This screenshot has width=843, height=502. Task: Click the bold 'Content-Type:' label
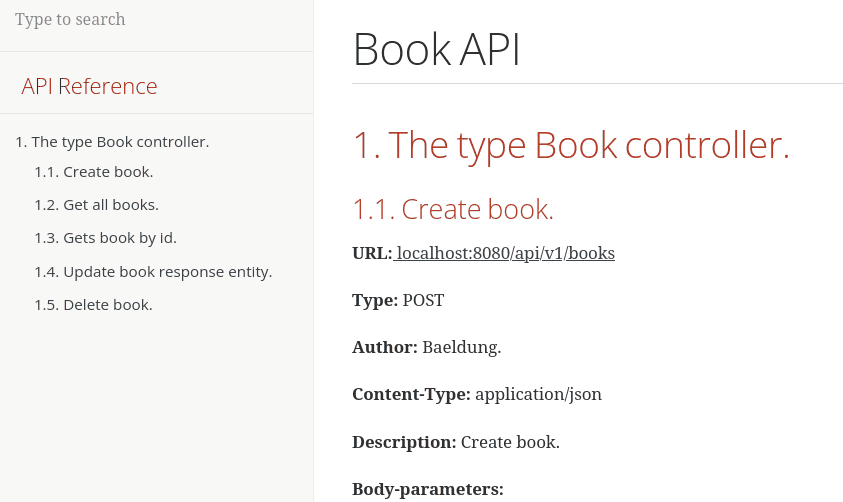(x=411, y=394)
